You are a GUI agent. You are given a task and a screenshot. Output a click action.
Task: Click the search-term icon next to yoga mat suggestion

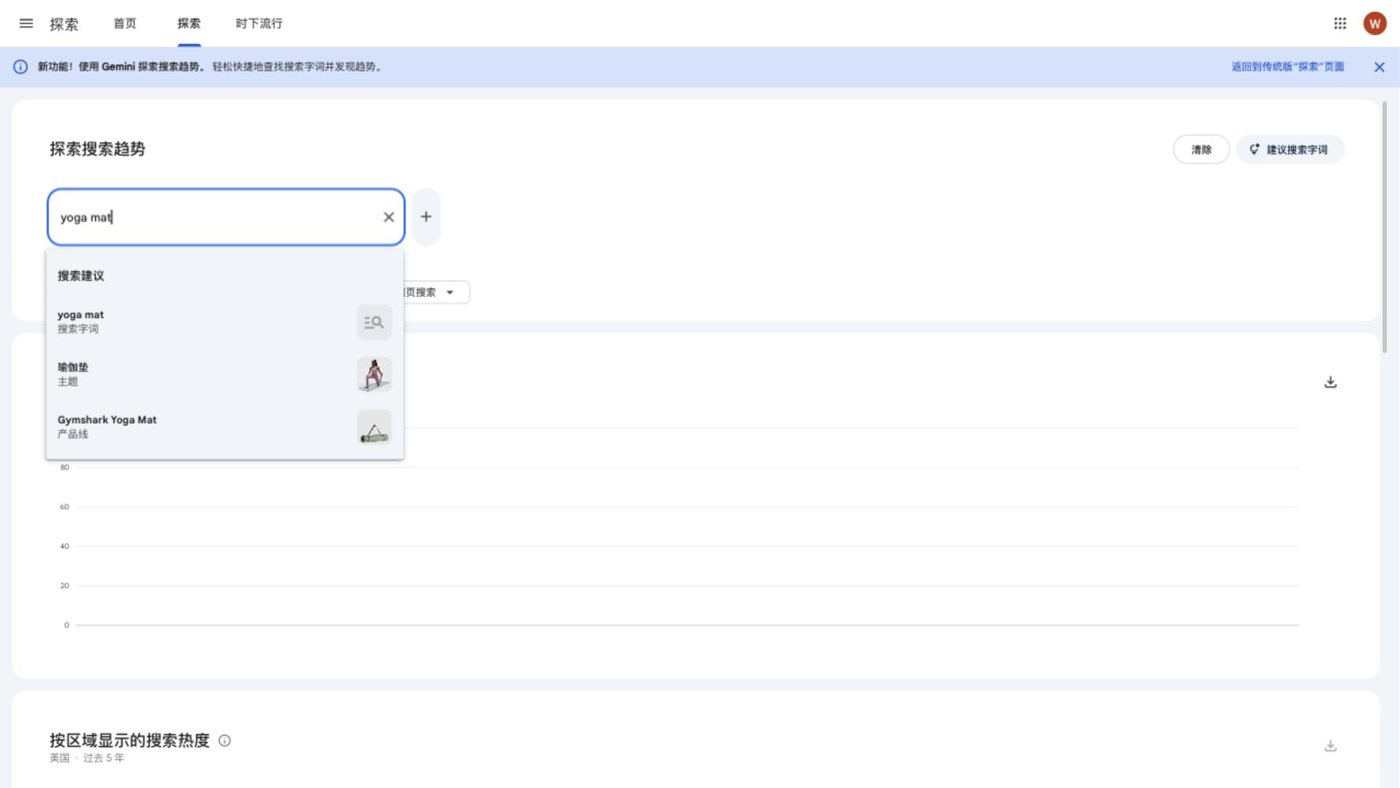point(374,322)
